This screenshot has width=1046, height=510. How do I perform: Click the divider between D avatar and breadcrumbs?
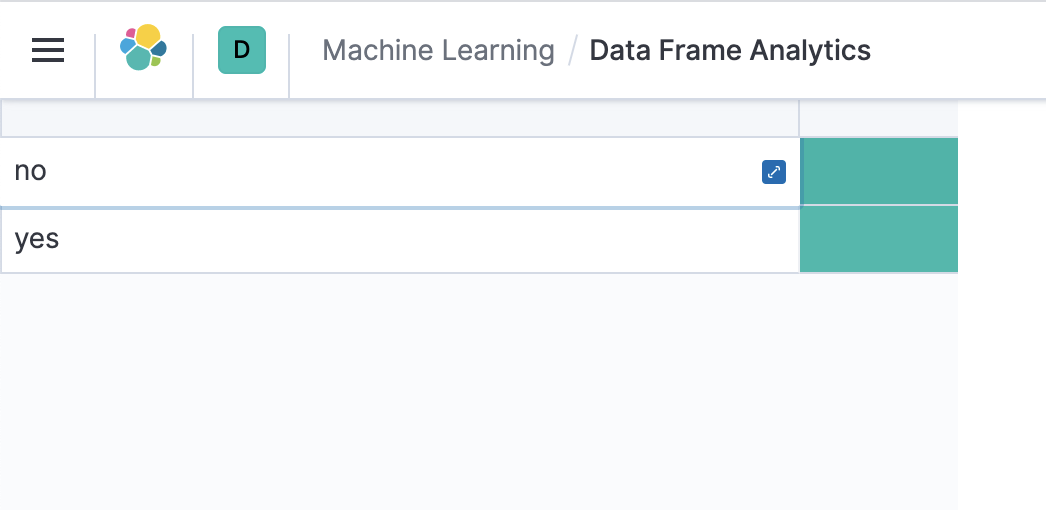point(289,66)
